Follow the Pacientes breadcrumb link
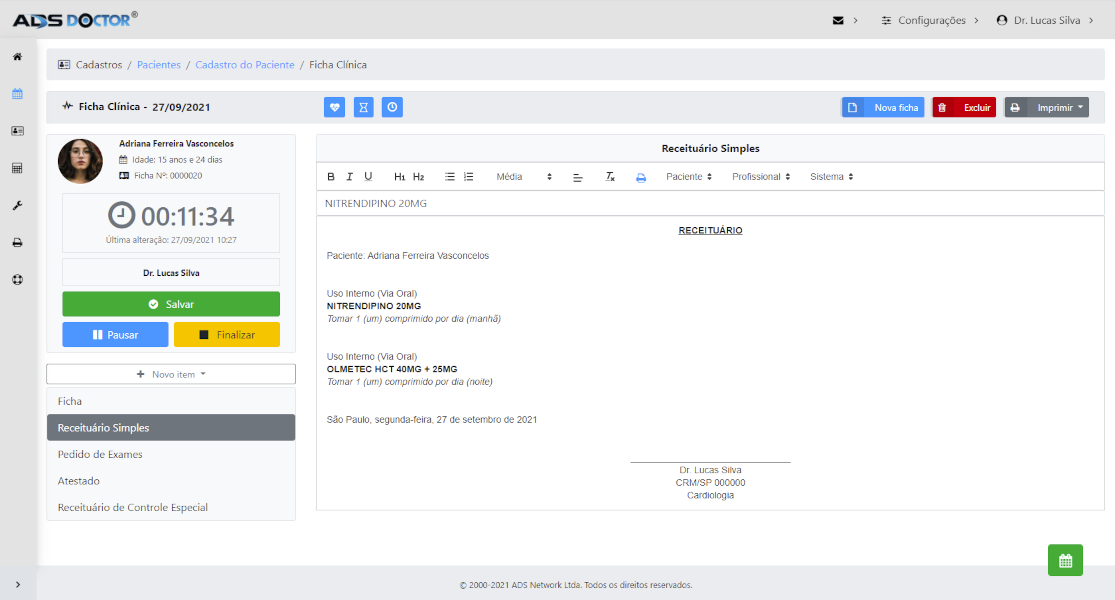 [x=159, y=65]
